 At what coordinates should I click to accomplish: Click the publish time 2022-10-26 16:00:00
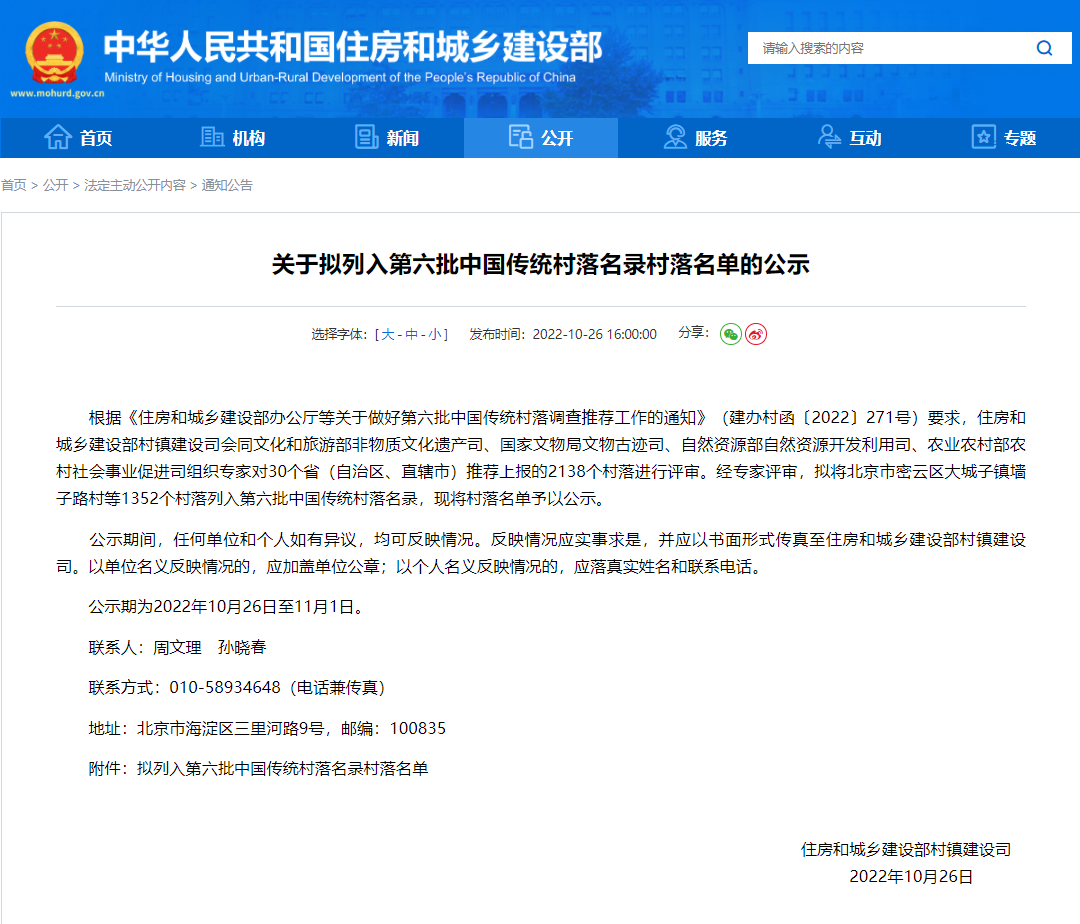point(594,335)
